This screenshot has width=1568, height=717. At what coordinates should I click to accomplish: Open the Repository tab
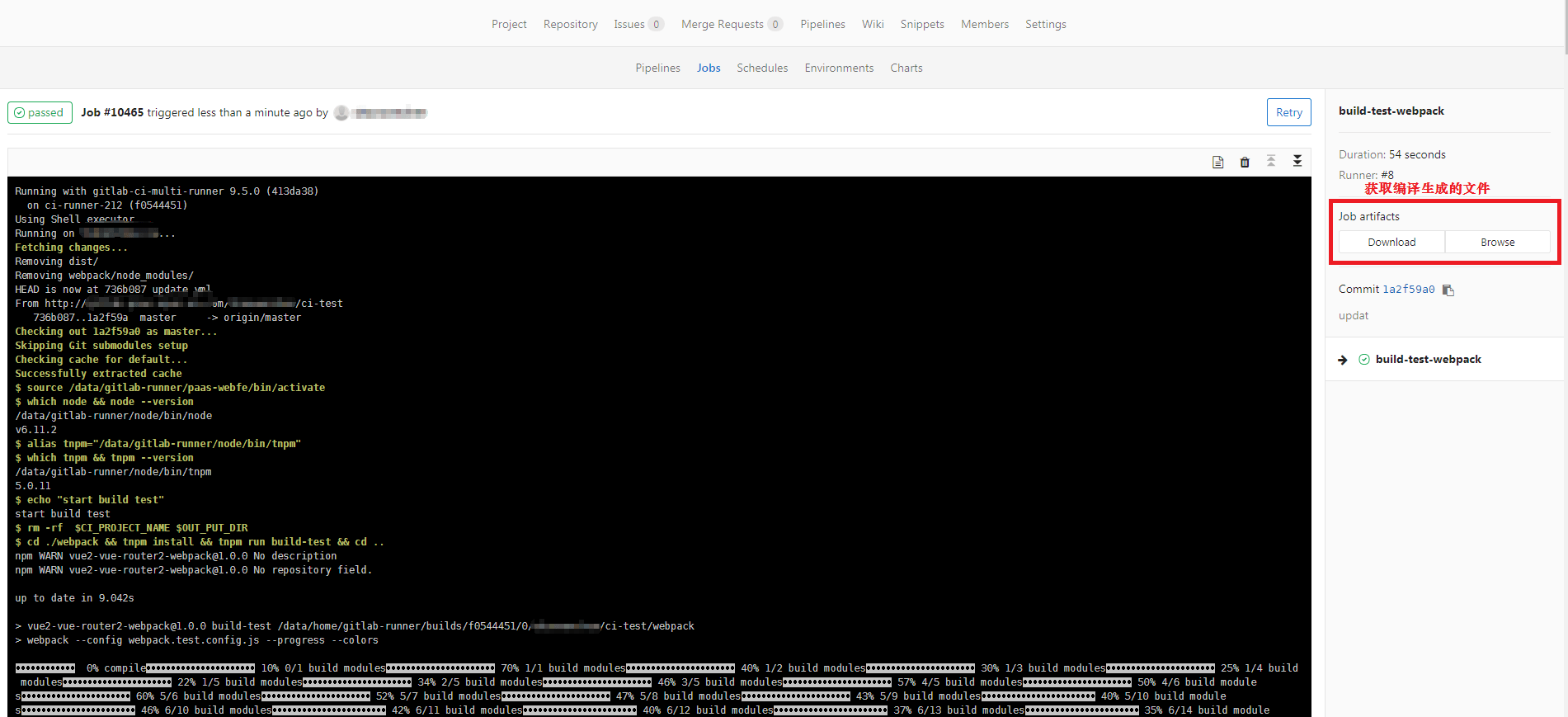[570, 24]
